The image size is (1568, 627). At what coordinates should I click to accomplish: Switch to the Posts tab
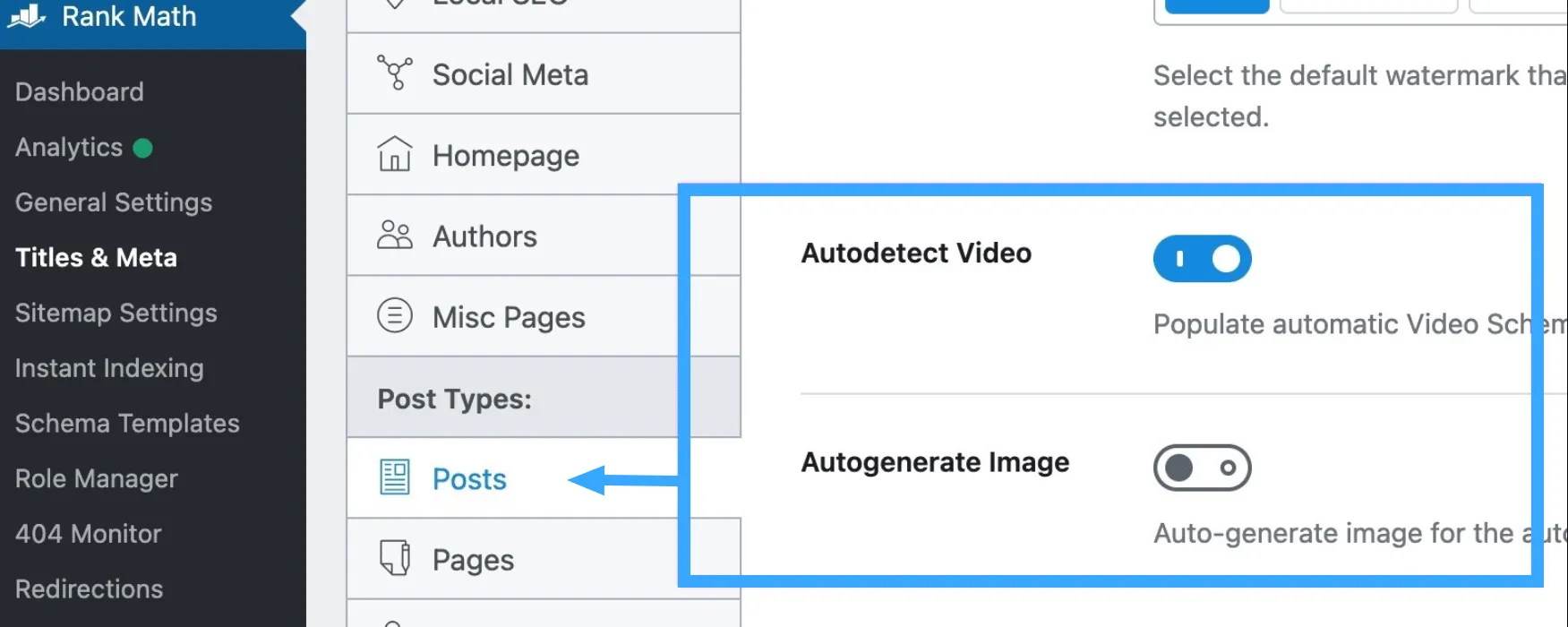(469, 479)
